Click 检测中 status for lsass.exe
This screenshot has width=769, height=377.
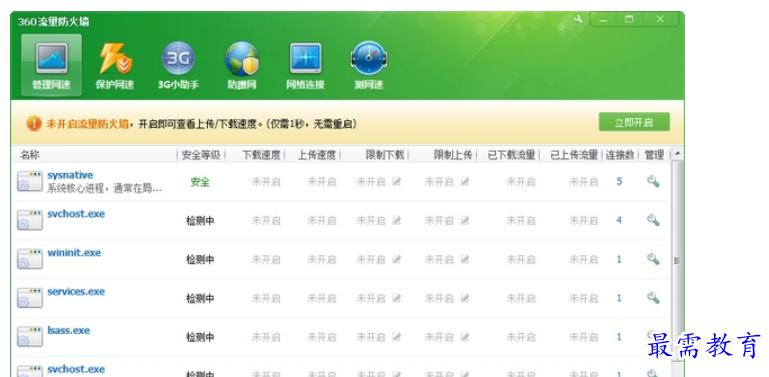point(200,337)
